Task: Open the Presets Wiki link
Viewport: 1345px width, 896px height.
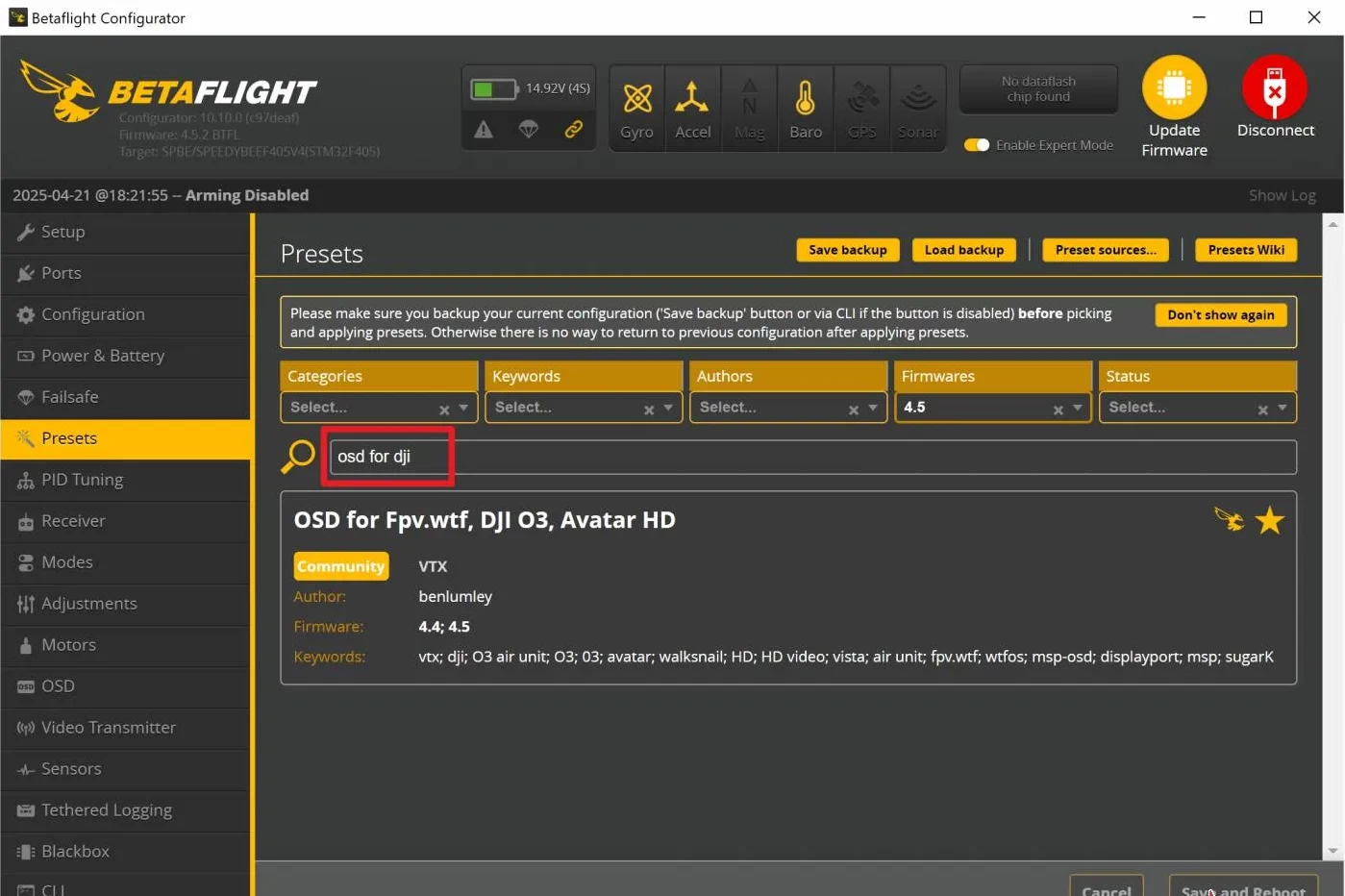Action: point(1246,250)
